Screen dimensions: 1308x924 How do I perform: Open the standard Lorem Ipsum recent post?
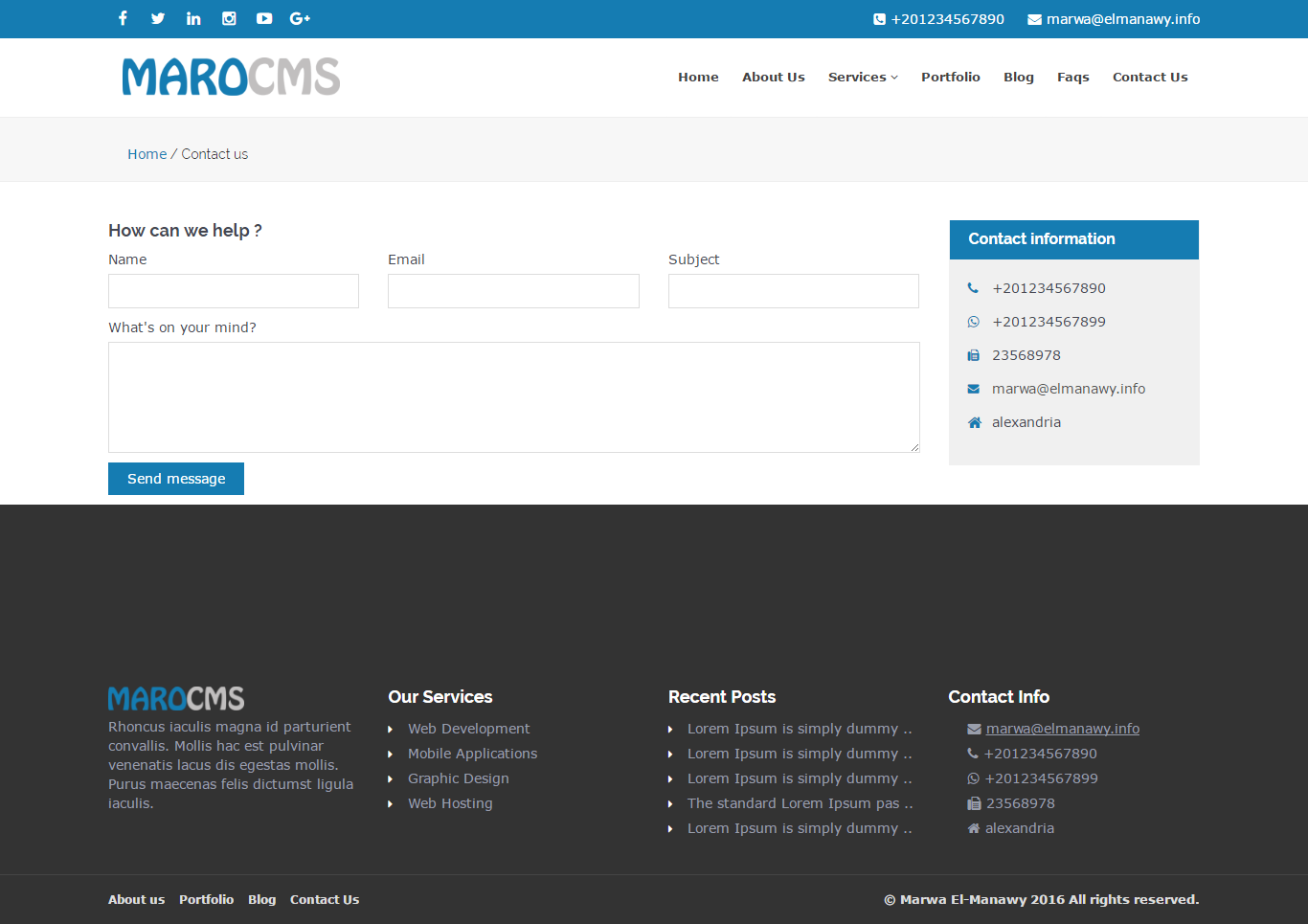[x=800, y=803]
